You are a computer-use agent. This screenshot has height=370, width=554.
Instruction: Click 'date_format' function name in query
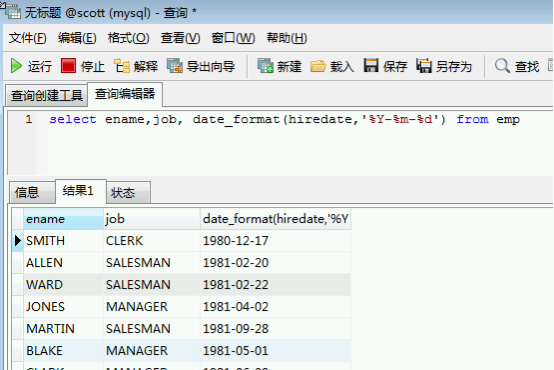(236, 119)
